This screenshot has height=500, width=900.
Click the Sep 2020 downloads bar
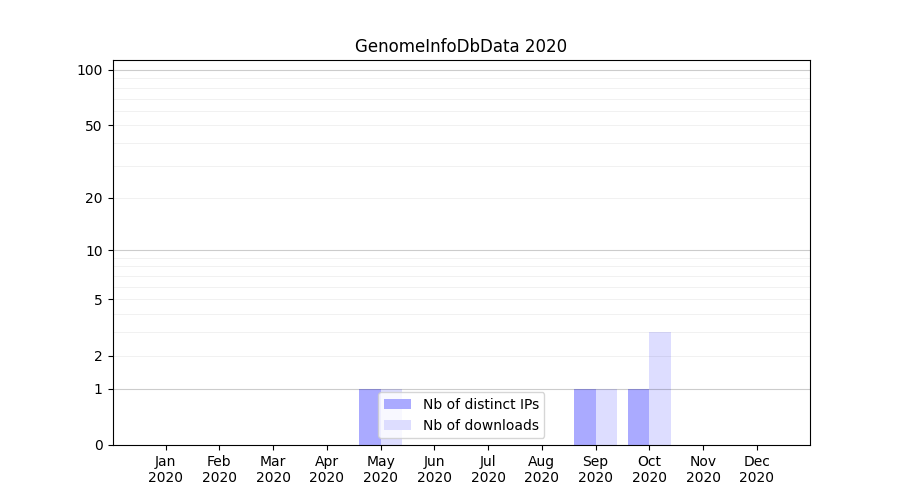606,417
